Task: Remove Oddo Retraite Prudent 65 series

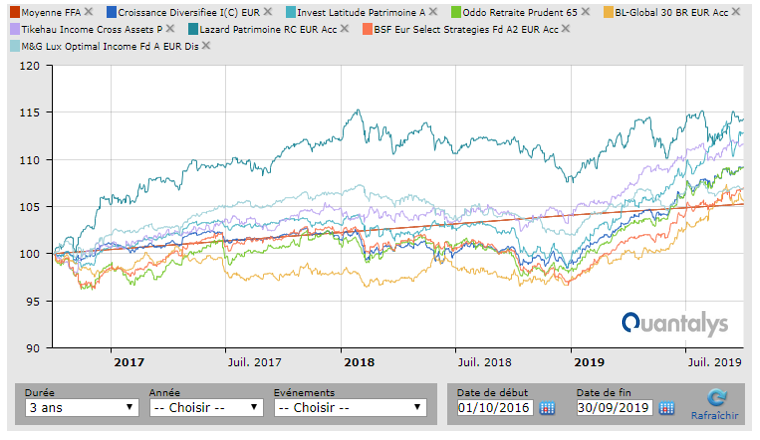Action: click(x=586, y=12)
